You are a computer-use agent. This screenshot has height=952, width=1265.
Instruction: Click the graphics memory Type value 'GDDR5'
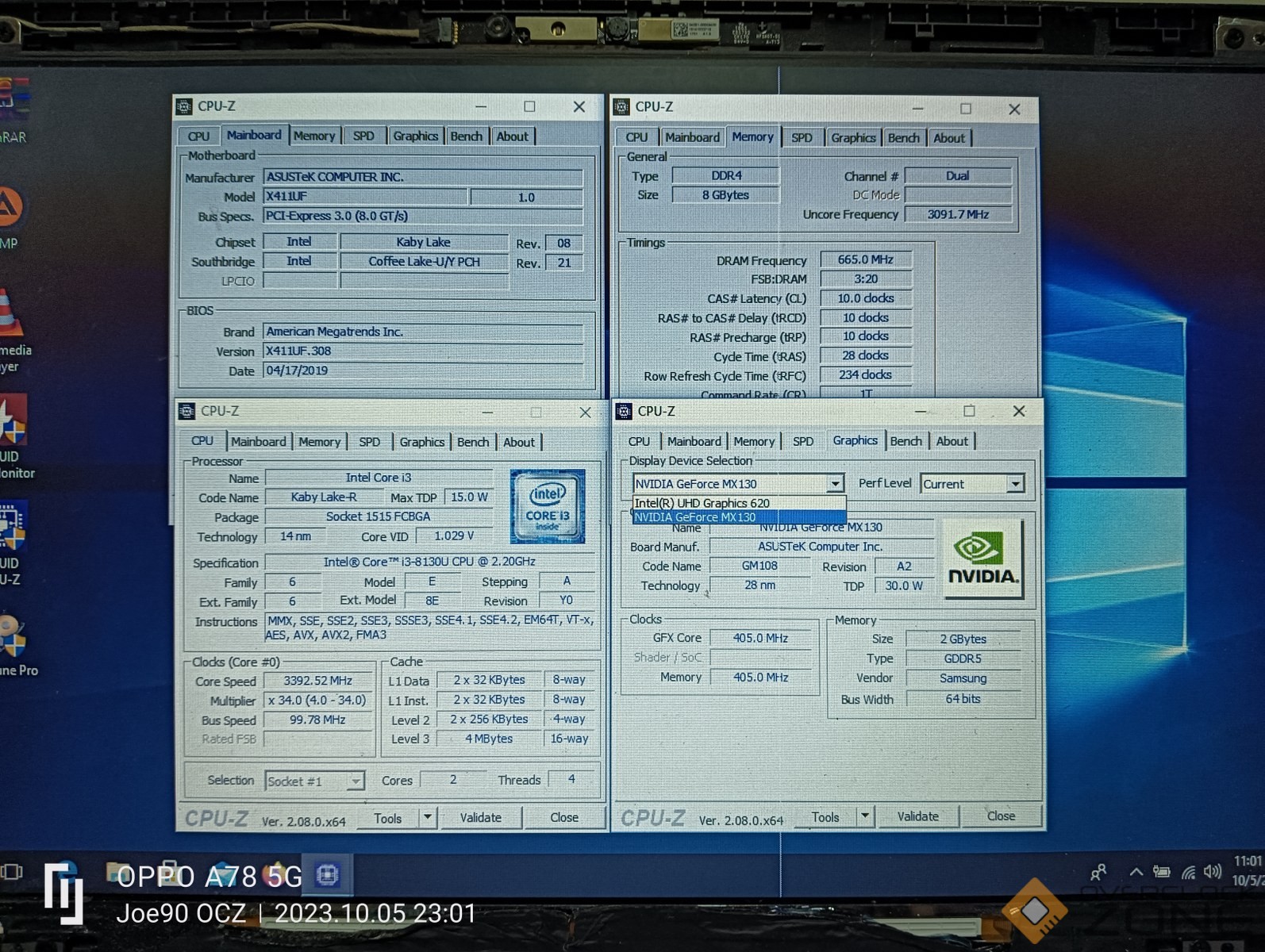pyautogui.click(x=963, y=658)
